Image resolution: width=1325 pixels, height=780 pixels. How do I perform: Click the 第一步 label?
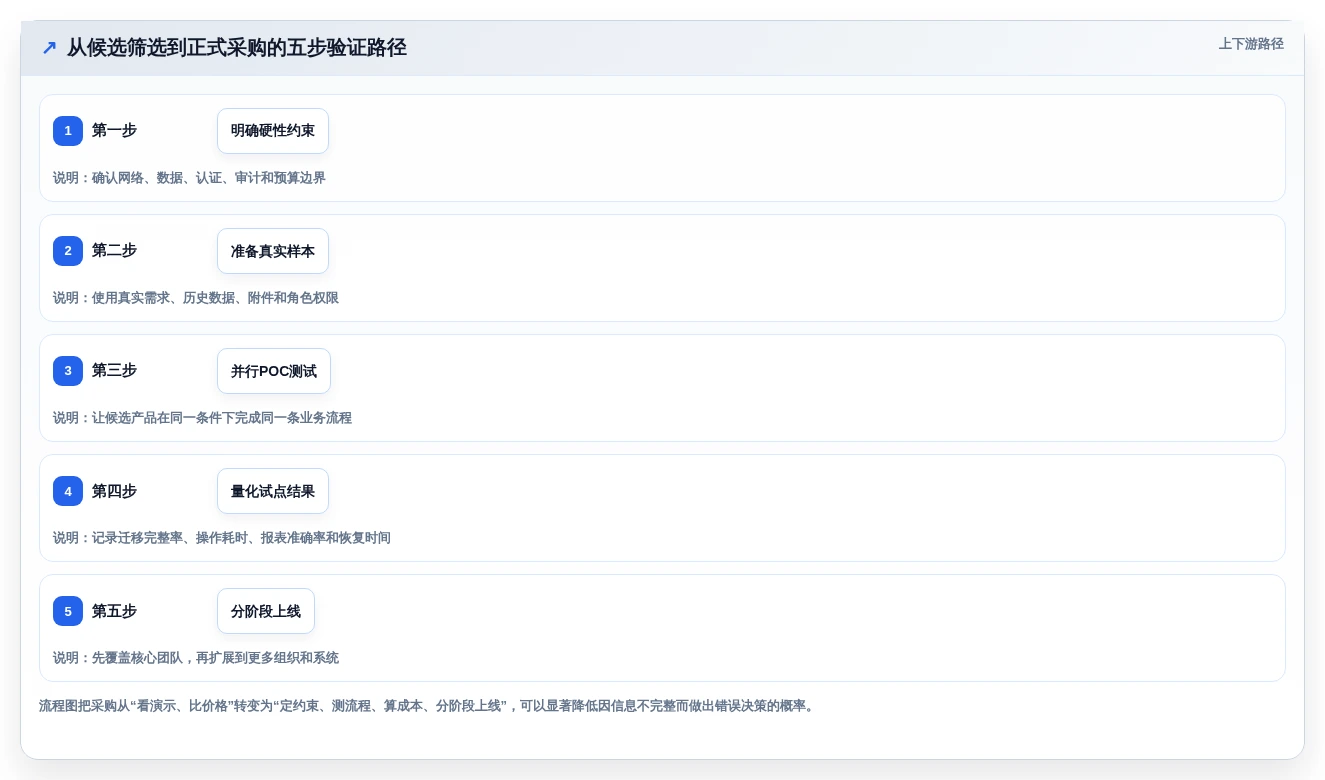114,130
